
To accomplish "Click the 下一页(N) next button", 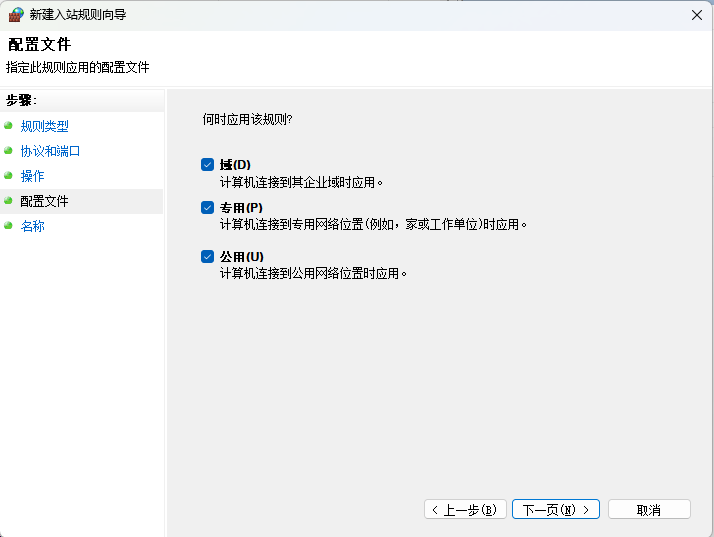I will click(556, 509).
